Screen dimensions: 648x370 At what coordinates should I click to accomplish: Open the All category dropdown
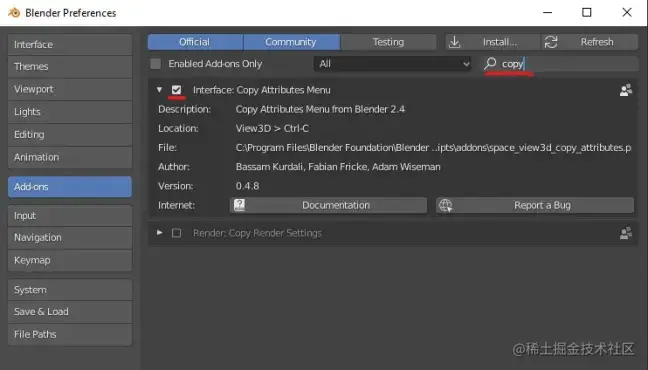392,64
